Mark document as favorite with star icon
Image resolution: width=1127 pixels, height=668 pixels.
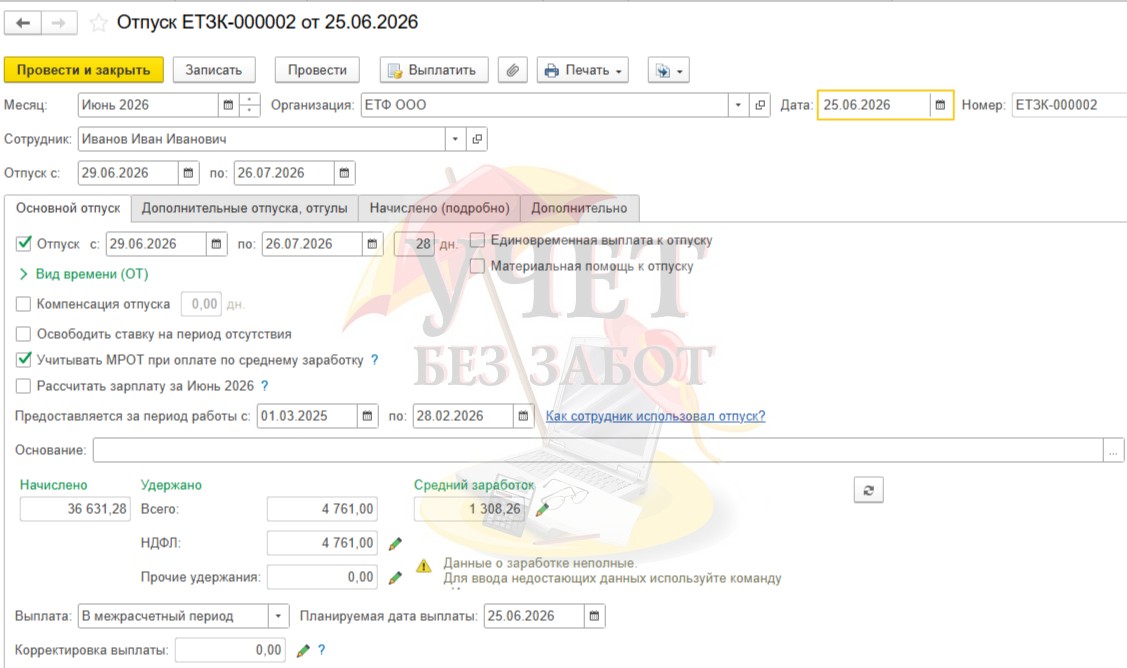(x=98, y=24)
